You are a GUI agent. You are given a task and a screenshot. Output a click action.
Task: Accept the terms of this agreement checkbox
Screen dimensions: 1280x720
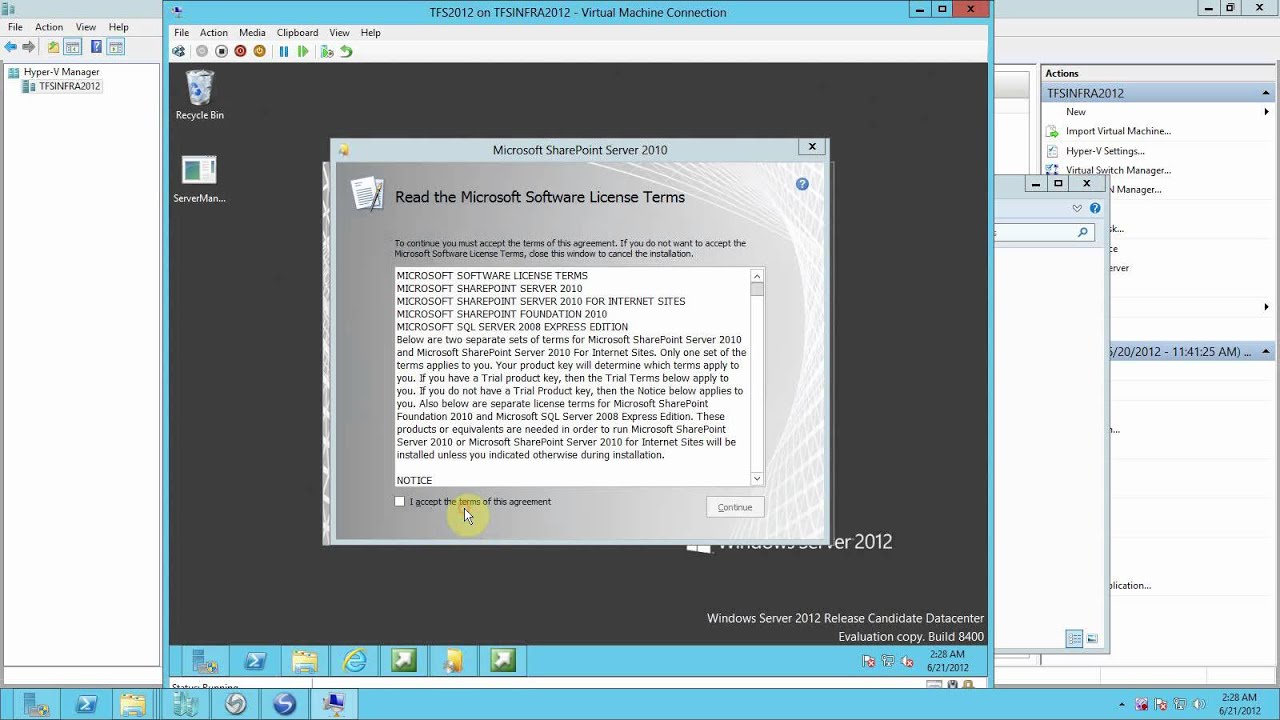400,502
